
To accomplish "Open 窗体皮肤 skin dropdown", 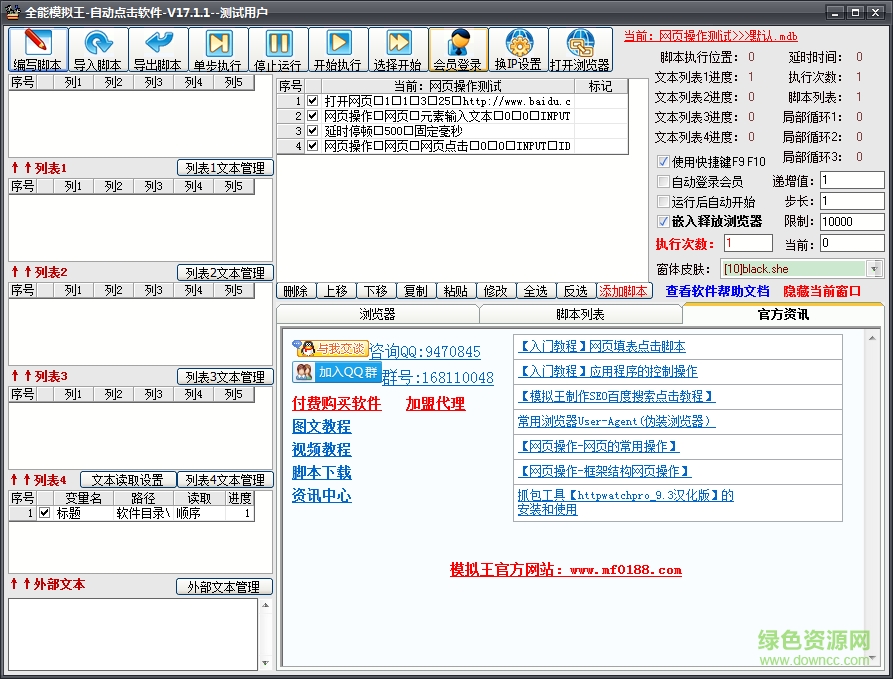I will [x=875, y=268].
